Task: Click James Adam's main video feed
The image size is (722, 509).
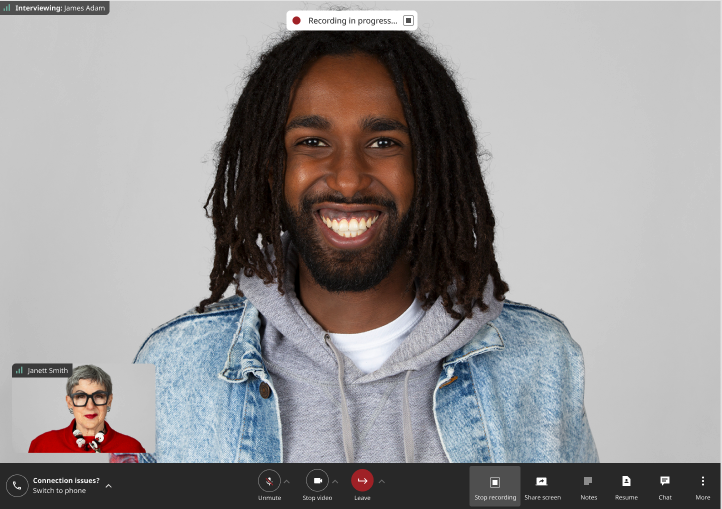Action: pyautogui.click(x=361, y=231)
